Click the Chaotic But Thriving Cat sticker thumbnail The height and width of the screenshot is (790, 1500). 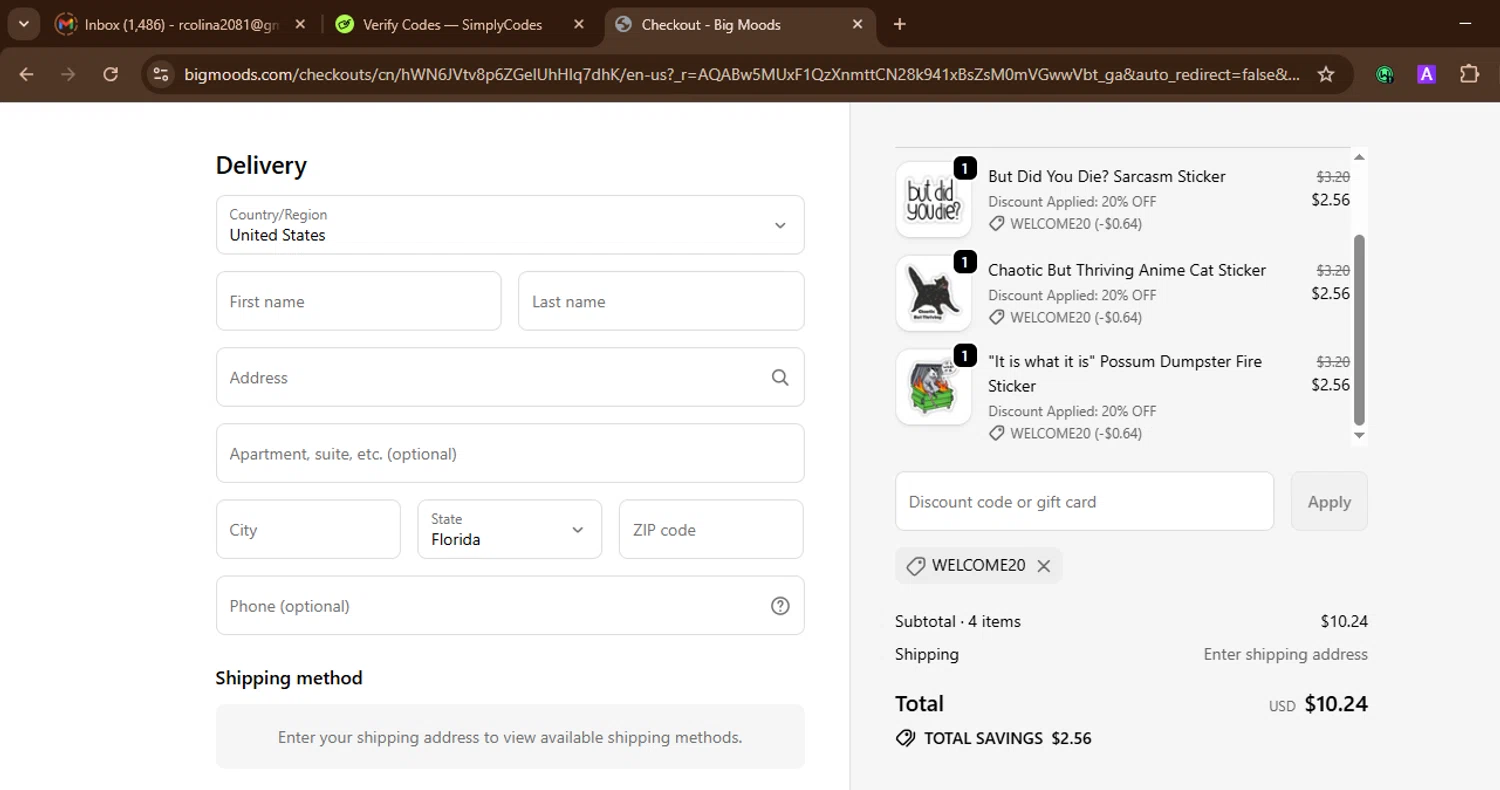point(933,293)
